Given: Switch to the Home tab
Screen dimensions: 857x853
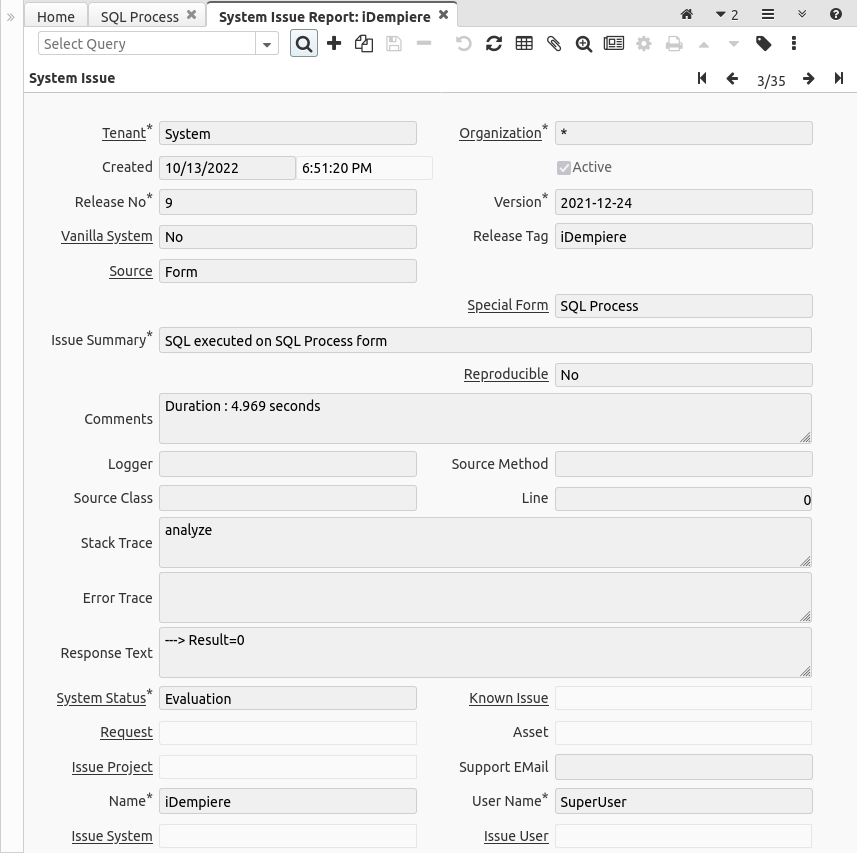Looking at the screenshot, I should (x=56, y=16).
